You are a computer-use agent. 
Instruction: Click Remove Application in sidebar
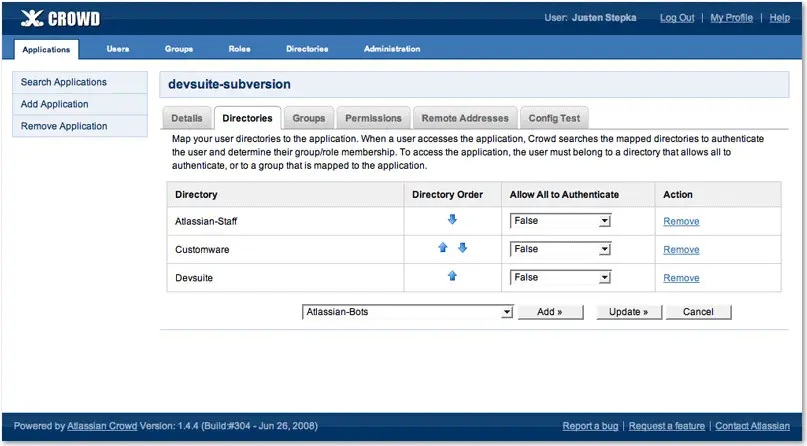[80, 126]
